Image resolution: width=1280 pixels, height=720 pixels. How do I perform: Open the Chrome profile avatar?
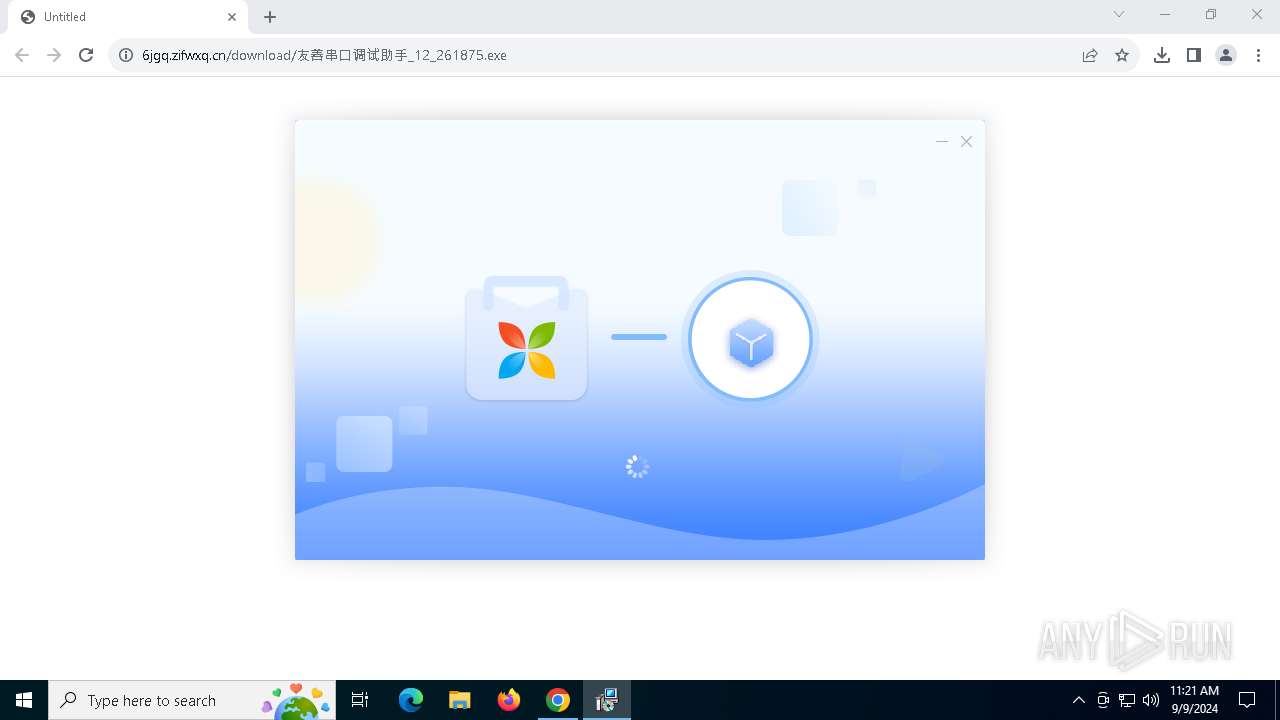click(x=1226, y=55)
